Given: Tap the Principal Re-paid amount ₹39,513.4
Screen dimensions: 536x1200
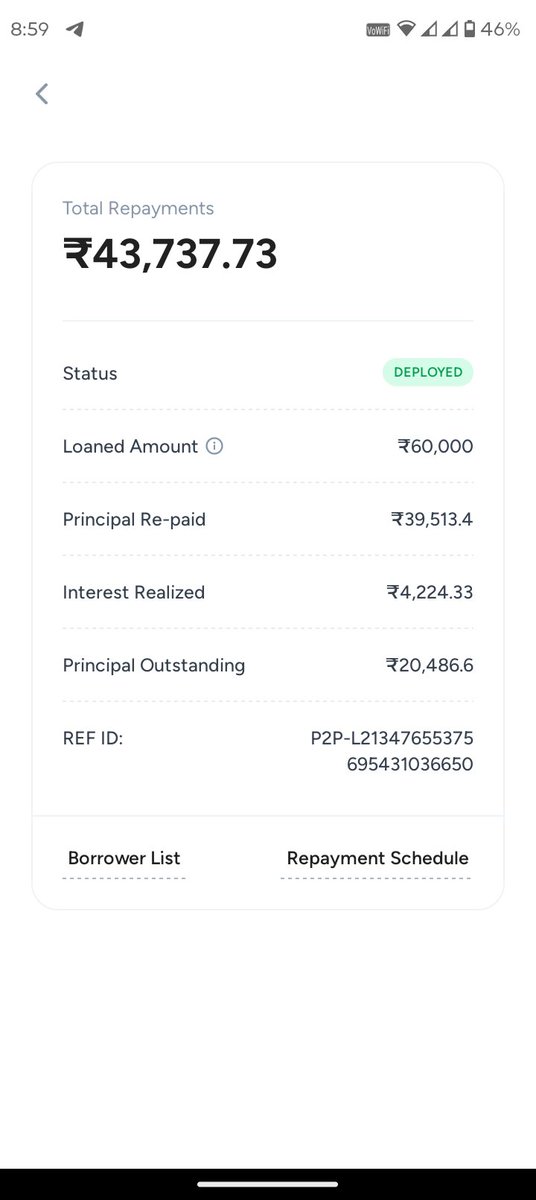Looking at the screenshot, I should pyautogui.click(x=432, y=519).
